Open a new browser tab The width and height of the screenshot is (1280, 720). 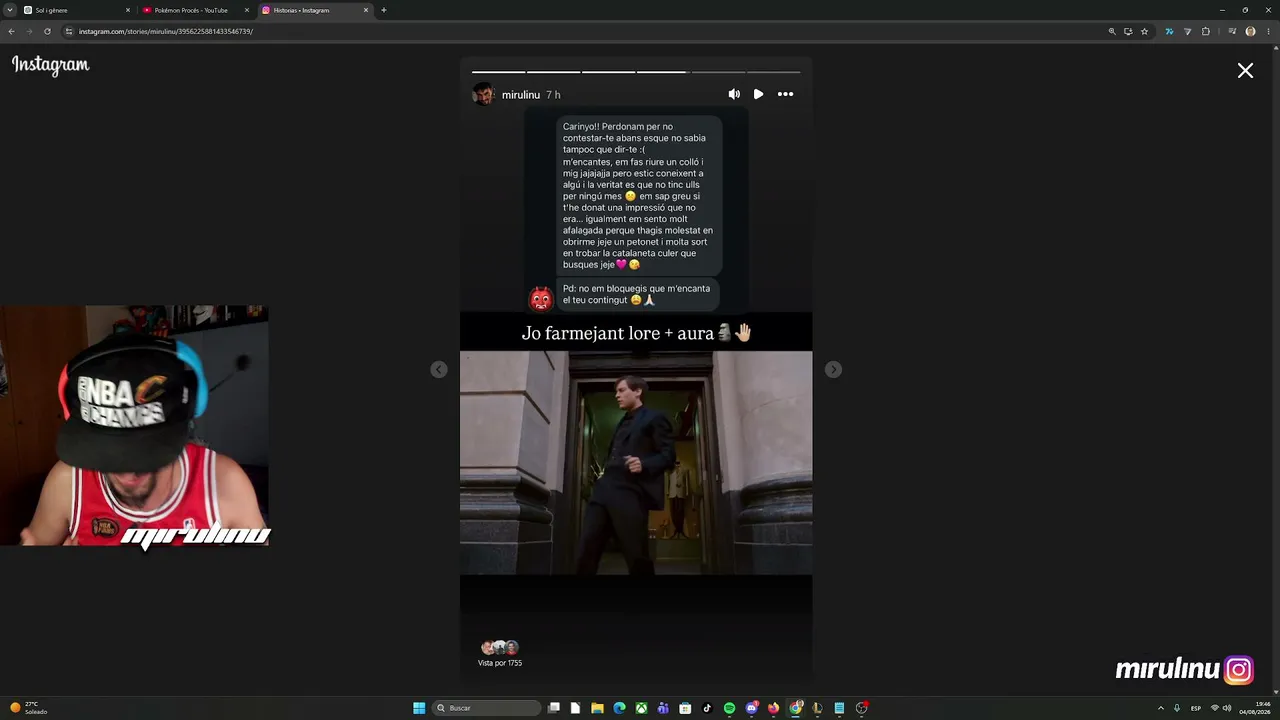384,10
